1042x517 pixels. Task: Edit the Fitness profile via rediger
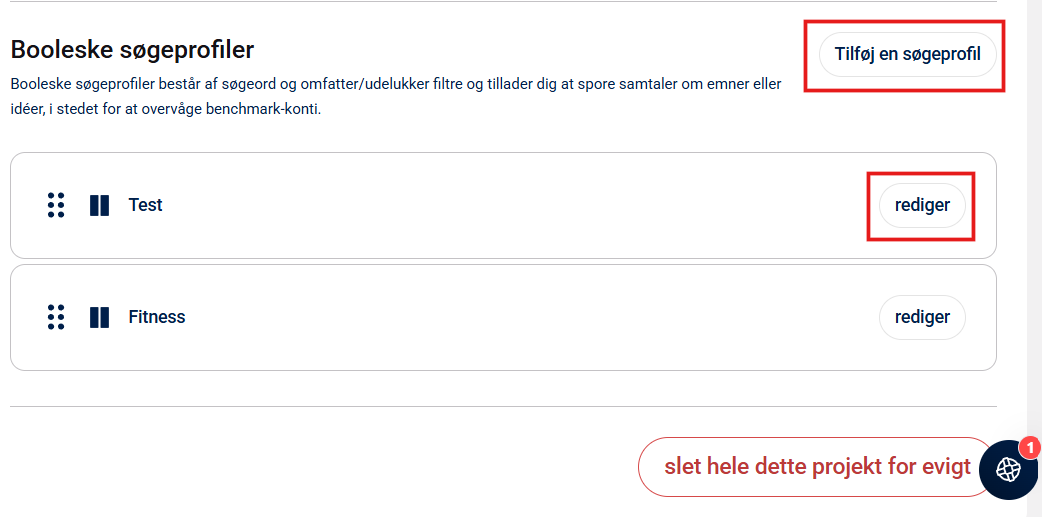pos(921,317)
